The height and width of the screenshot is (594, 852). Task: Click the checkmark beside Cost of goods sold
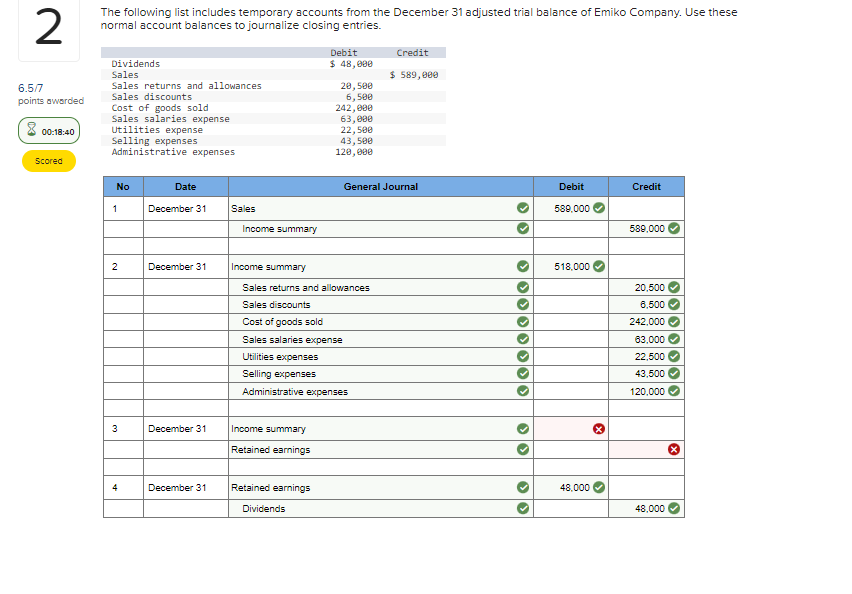point(521,322)
